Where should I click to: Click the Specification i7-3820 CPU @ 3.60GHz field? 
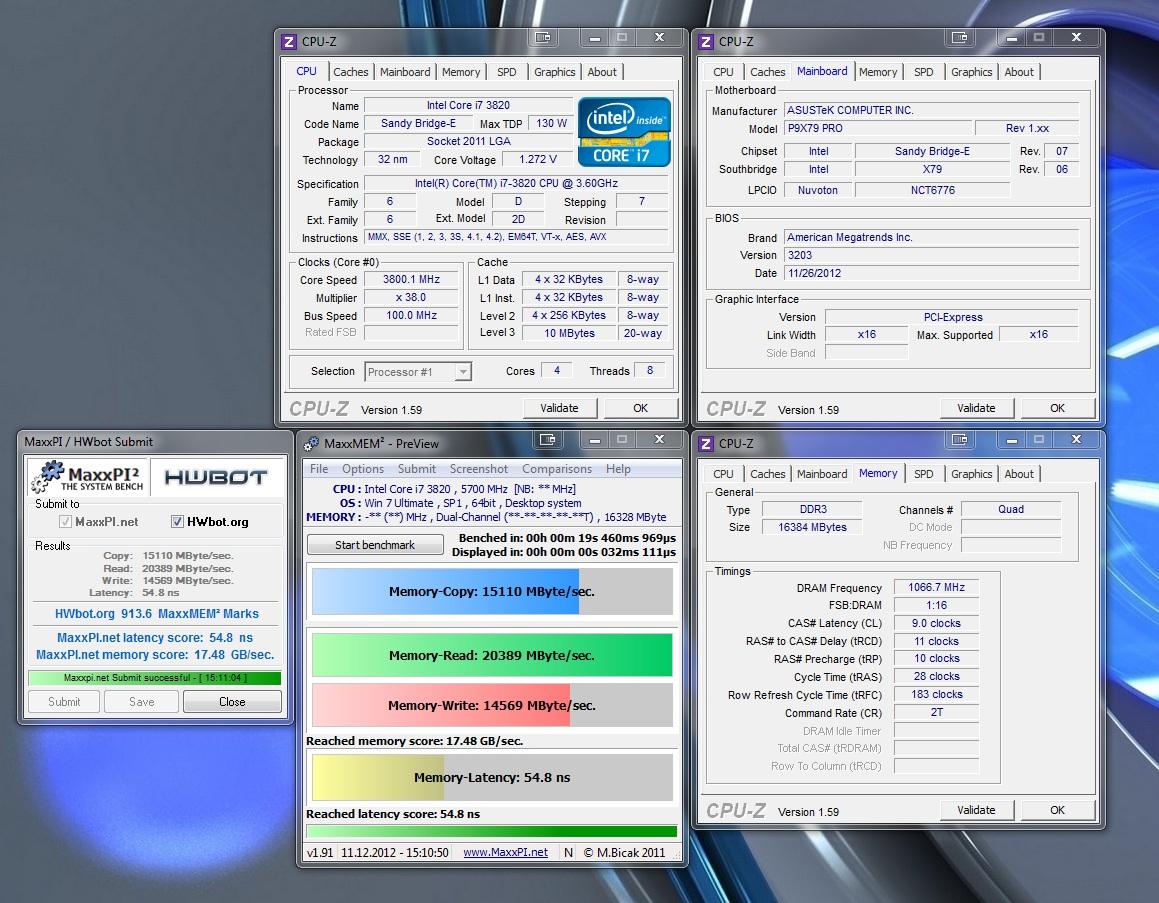[x=516, y=183]
